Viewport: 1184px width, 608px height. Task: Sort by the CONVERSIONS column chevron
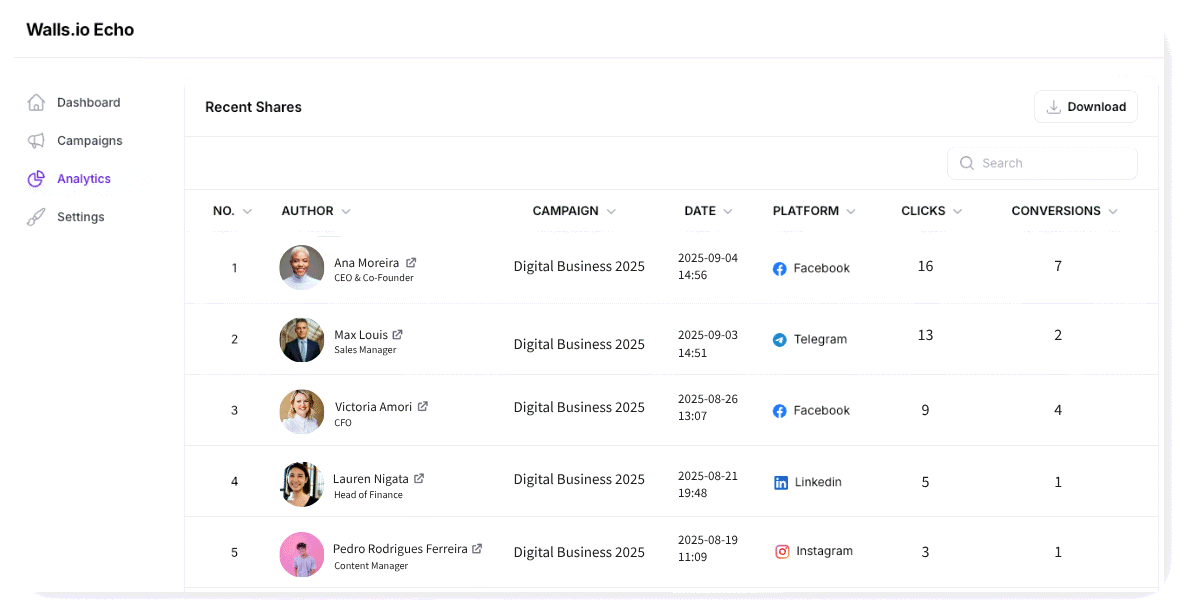[1113, 211]
